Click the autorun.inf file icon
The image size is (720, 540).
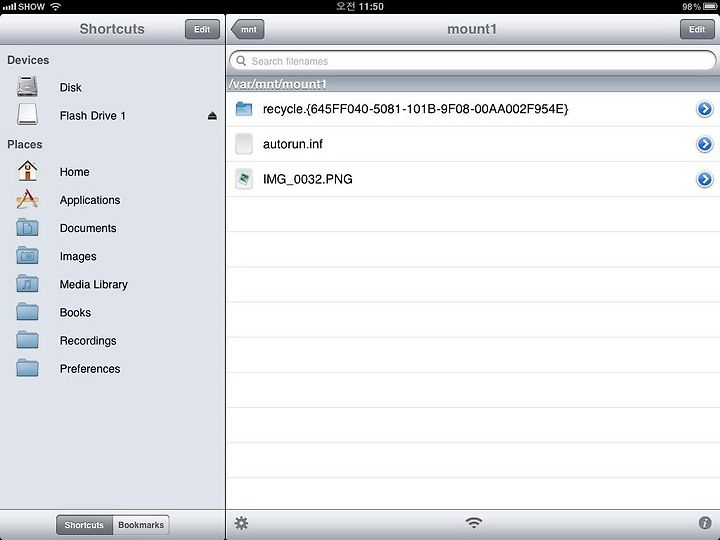(244, 144)
